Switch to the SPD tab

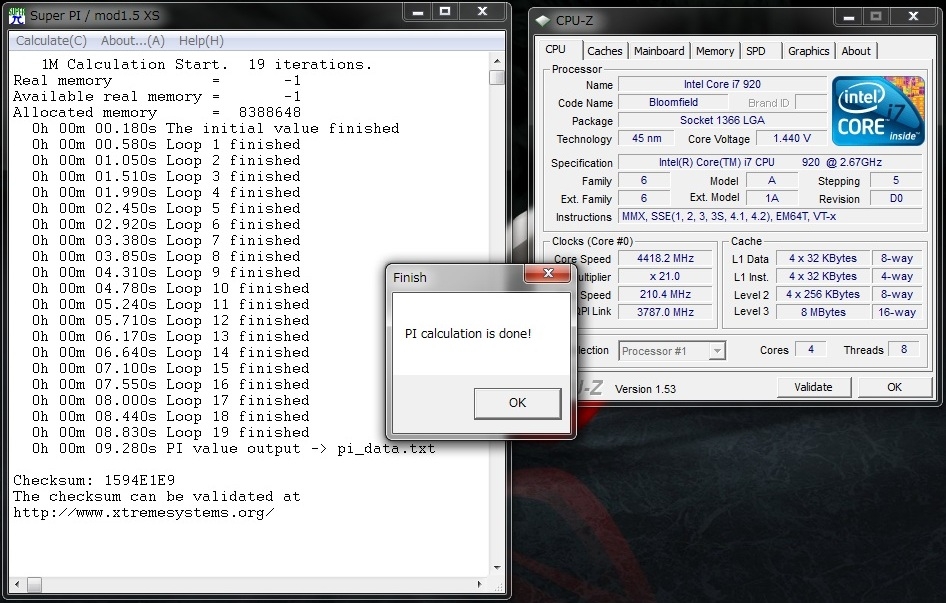[756, 51]
